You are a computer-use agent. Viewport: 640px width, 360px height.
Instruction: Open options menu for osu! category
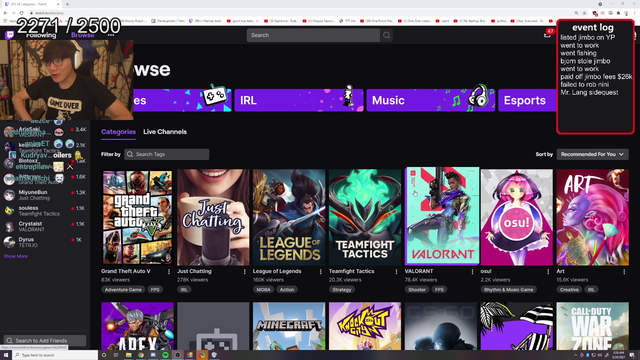click(548, 271)
